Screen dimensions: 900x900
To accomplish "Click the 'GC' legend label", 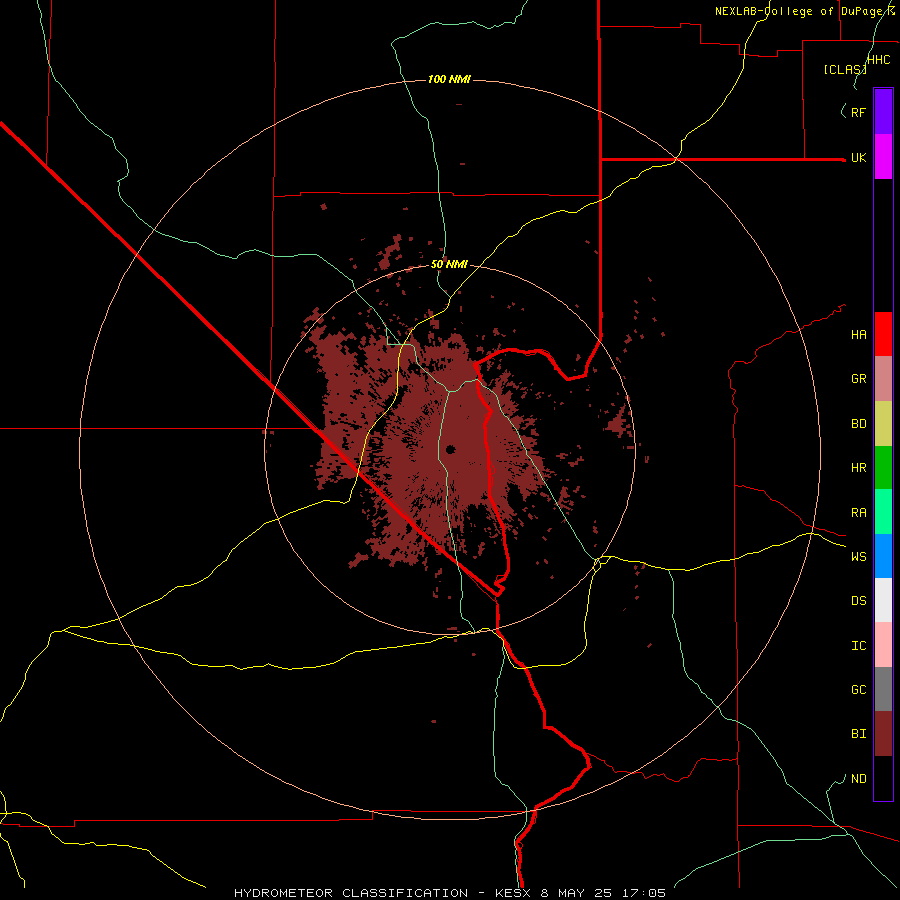I will pos(859,690).
